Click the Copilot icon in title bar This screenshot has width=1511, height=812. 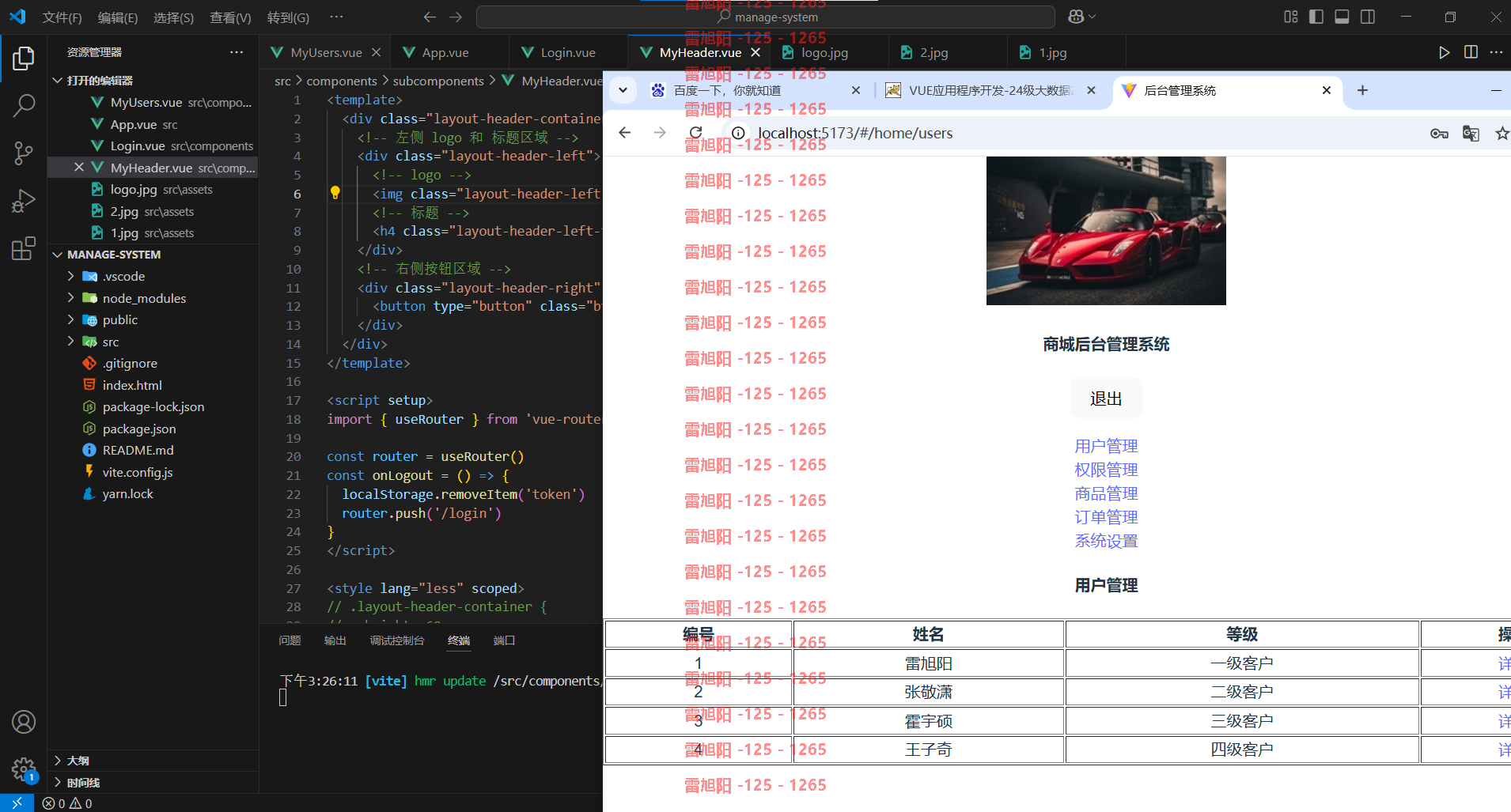tap(1077, 17)
